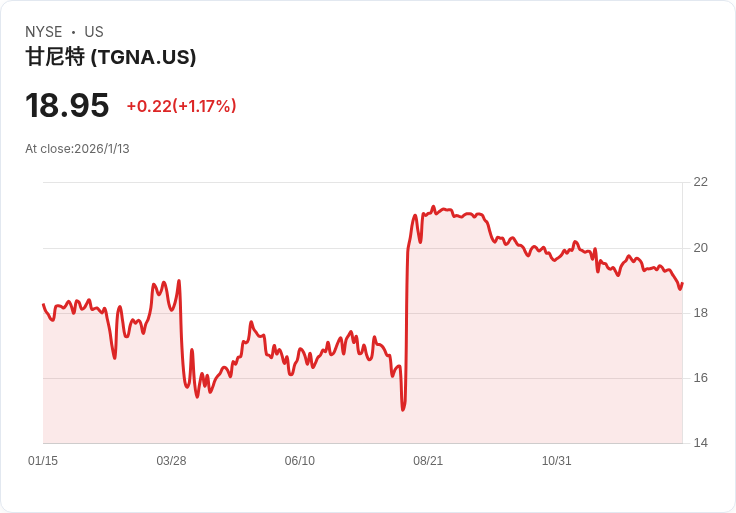The width and height of the screenshot is (736, 513).
Task: Click the chart line's highest peak above 21
Action: coord(433,207)
